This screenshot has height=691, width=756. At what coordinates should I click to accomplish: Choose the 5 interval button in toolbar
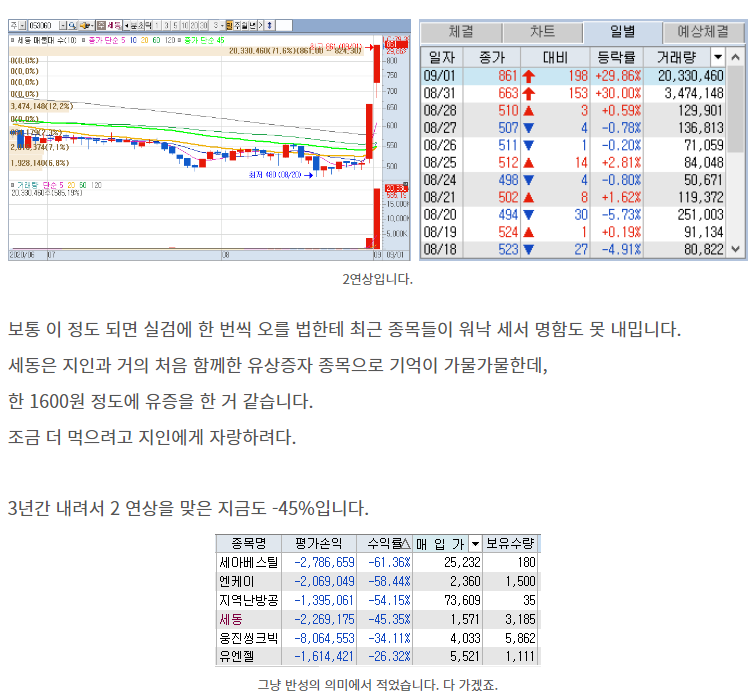point(175,26)
